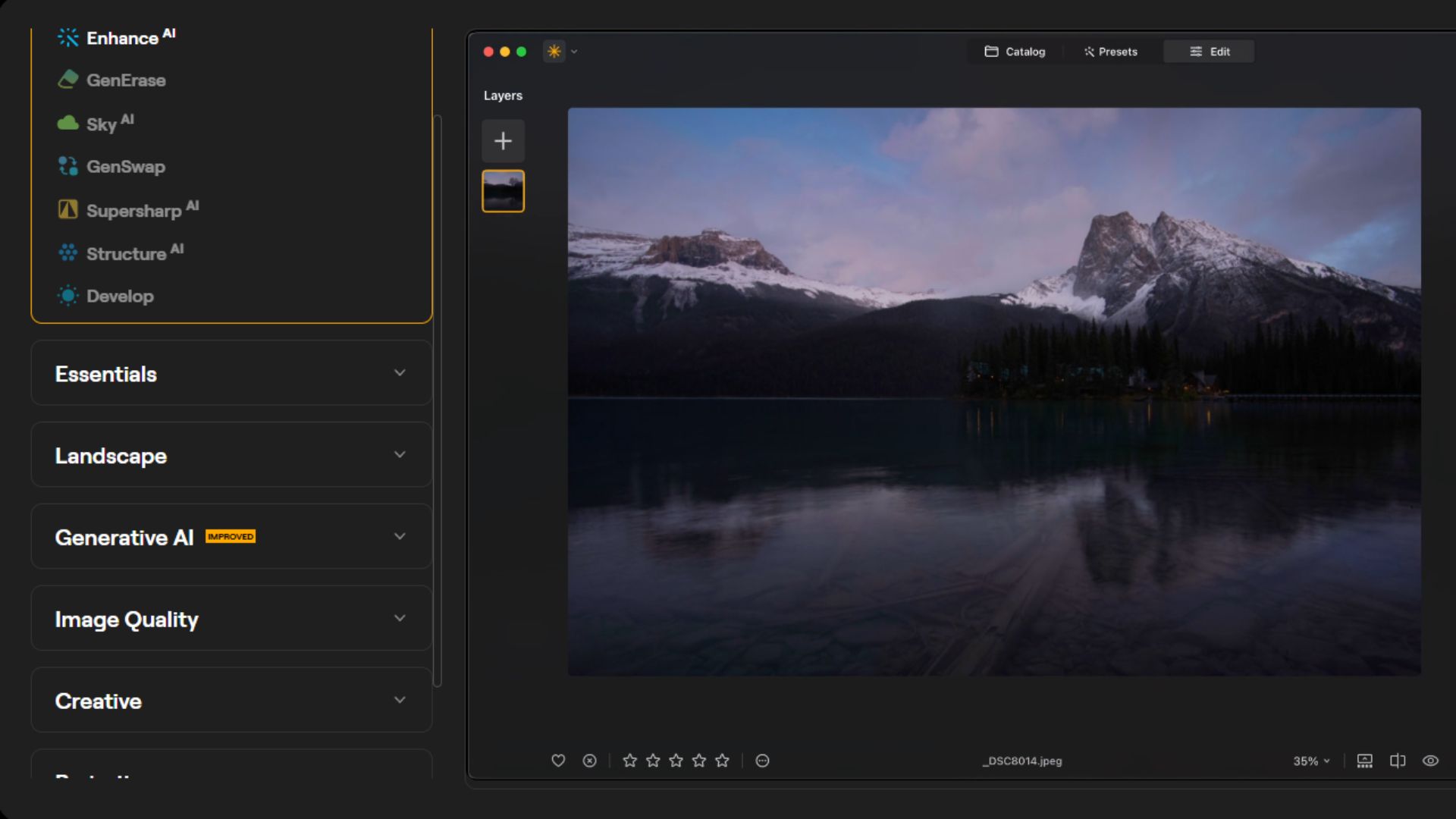1456x819 pixels.
Task: Click the left panel vertical scrollbar
Action: click(x=437, y=400)
